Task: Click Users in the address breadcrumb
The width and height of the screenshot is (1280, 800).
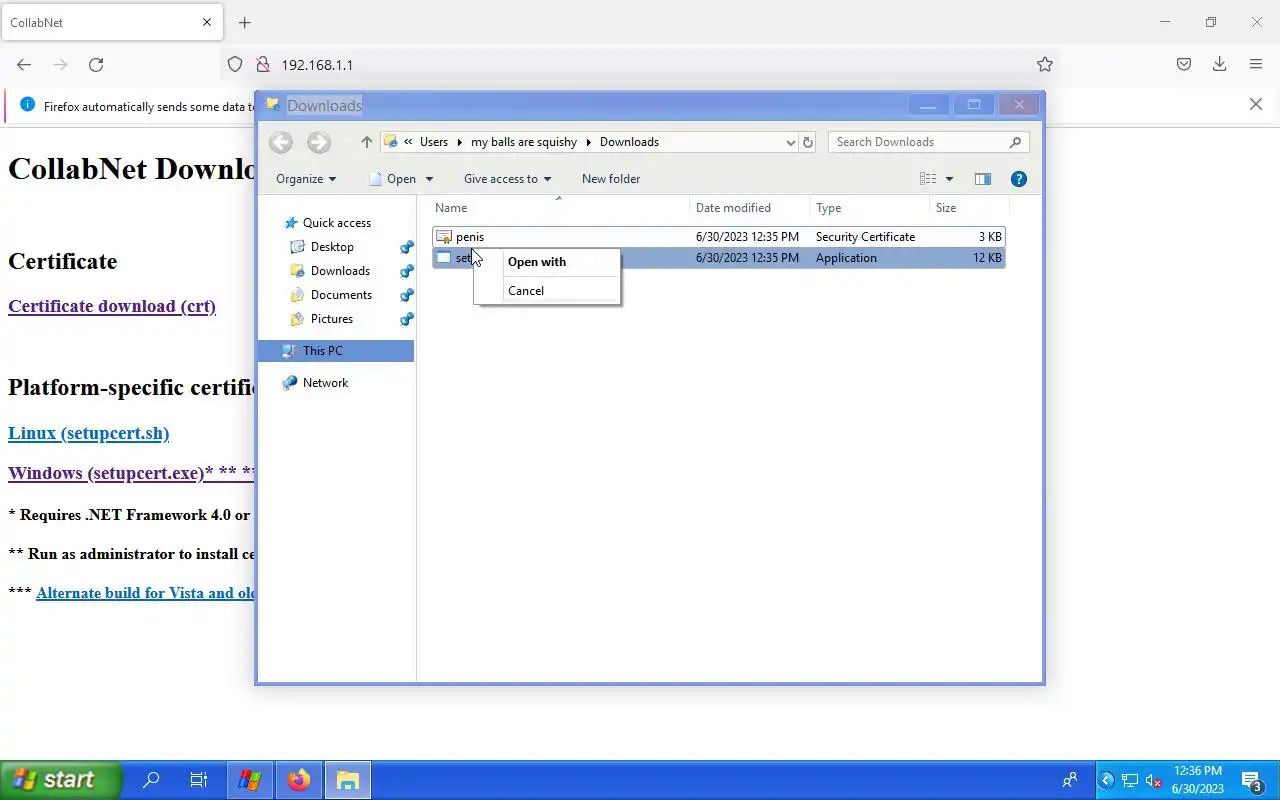Action: pos(434,142)
